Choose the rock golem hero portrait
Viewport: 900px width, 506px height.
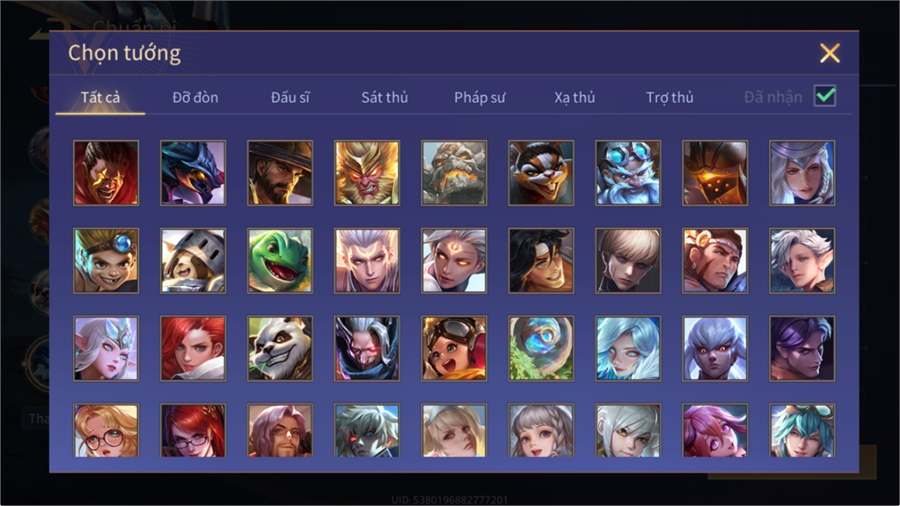tap(454, 173)
